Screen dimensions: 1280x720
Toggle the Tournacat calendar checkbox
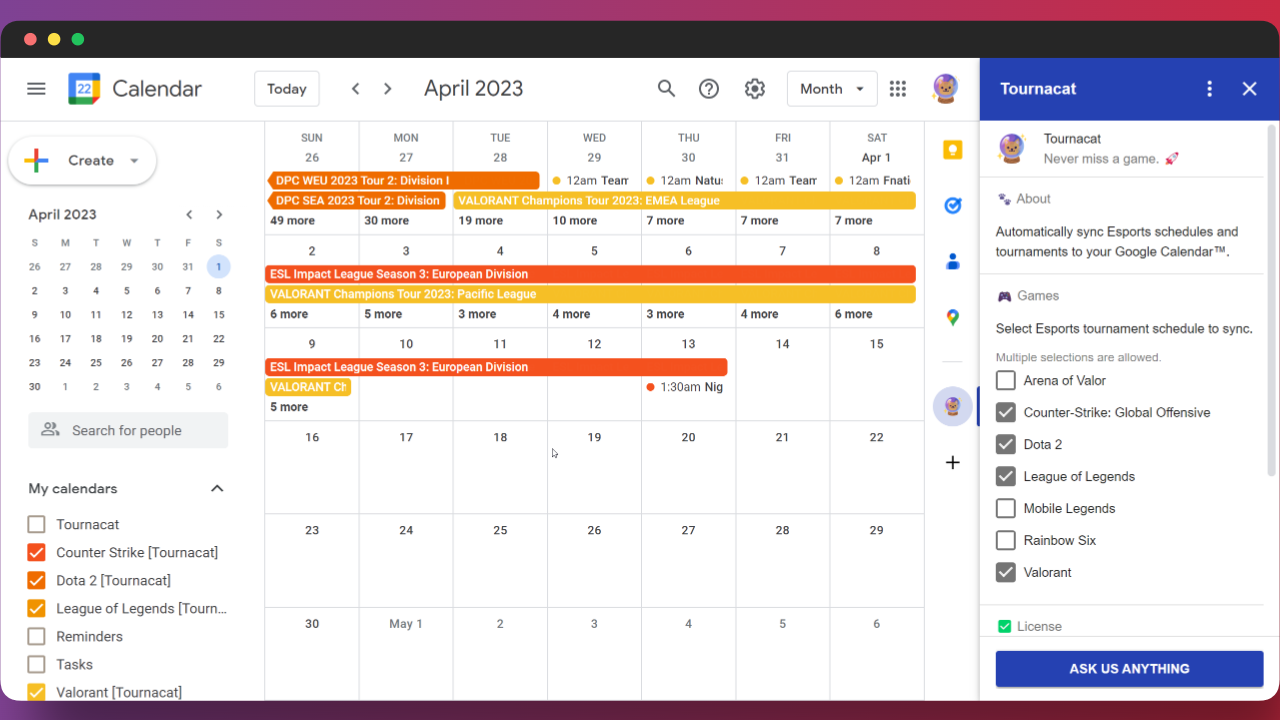coord(37,525)
